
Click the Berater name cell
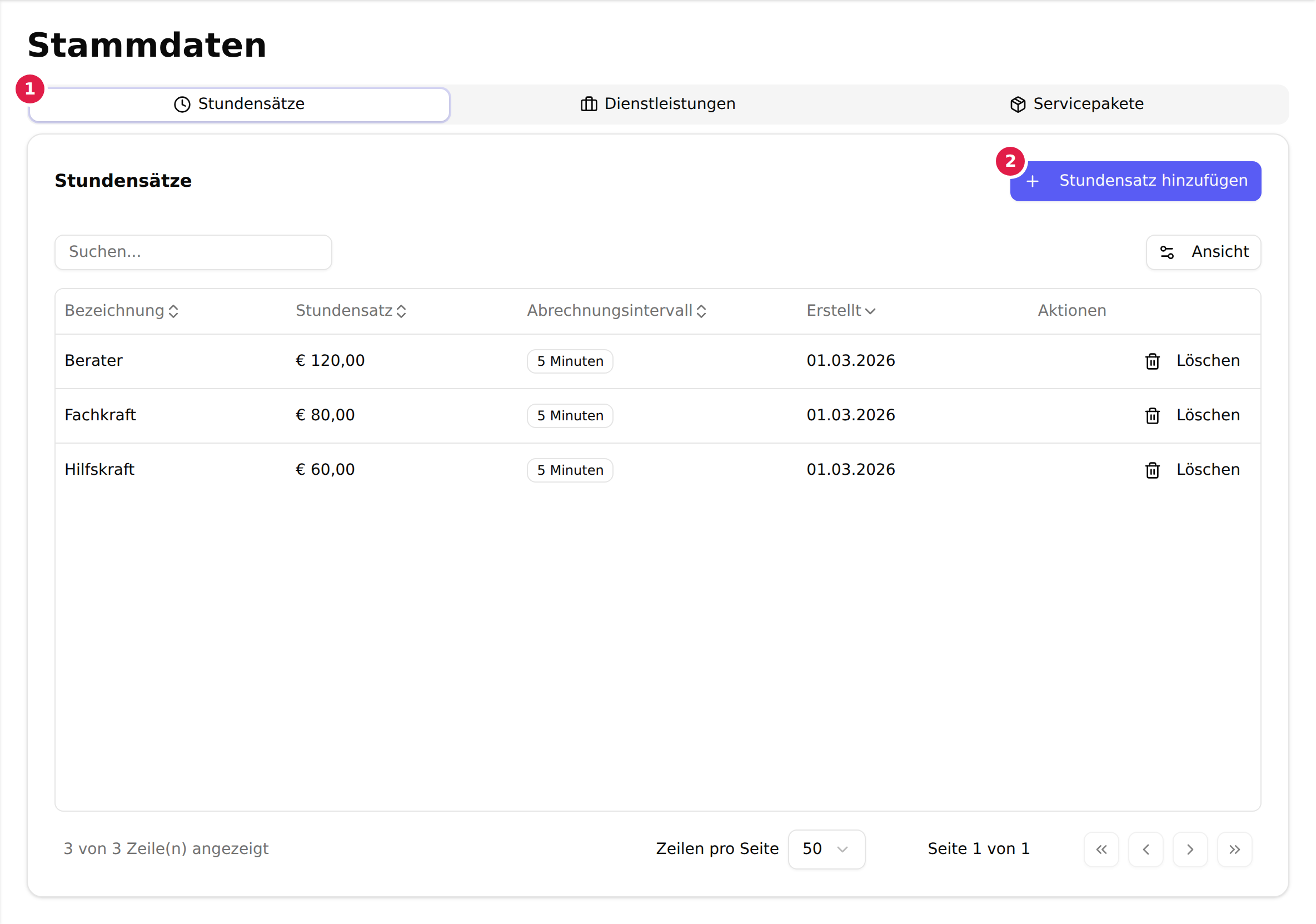pyautogui.click(x=93, y=361)
